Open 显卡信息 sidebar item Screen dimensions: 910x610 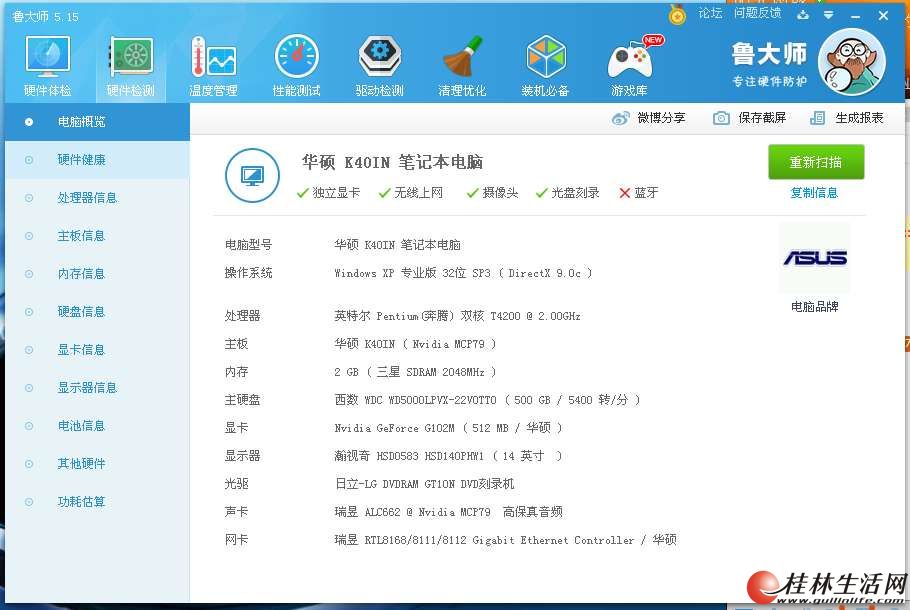tap(97, 350)
